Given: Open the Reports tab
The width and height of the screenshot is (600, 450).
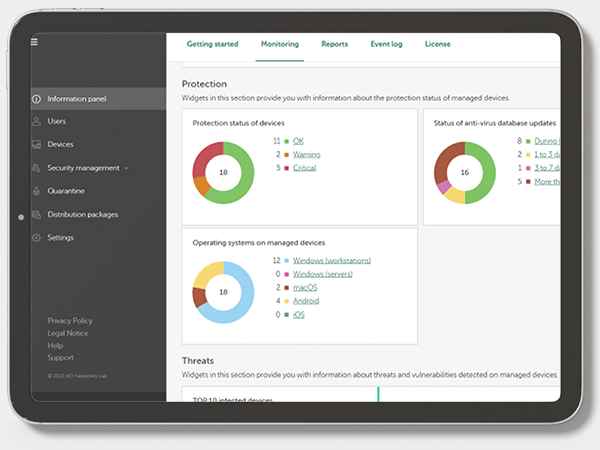Looking at the screenshot, I should click(x=334, y=44).
